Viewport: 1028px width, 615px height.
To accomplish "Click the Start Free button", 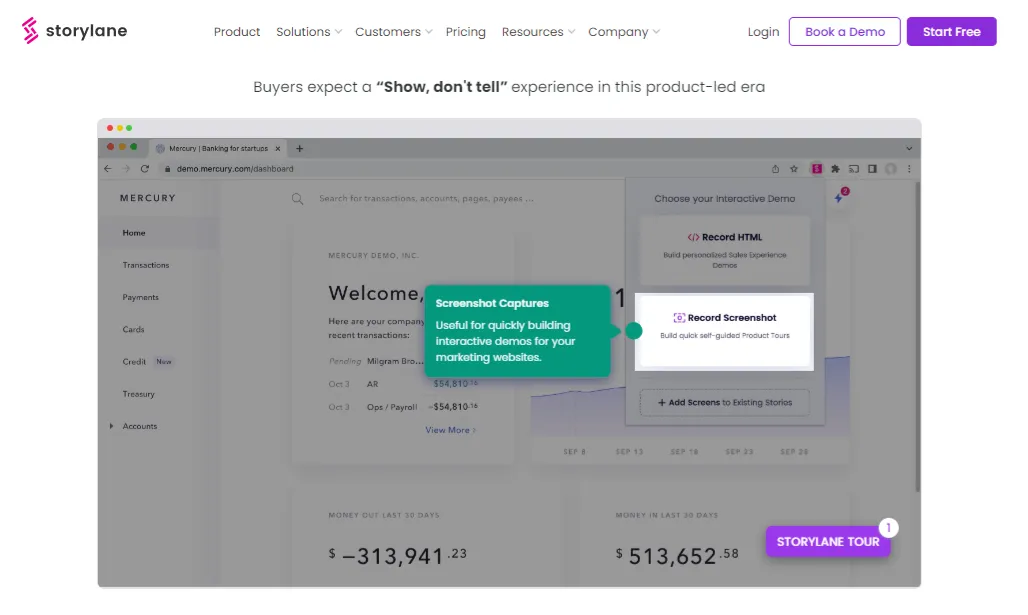I will click(951, 31).
